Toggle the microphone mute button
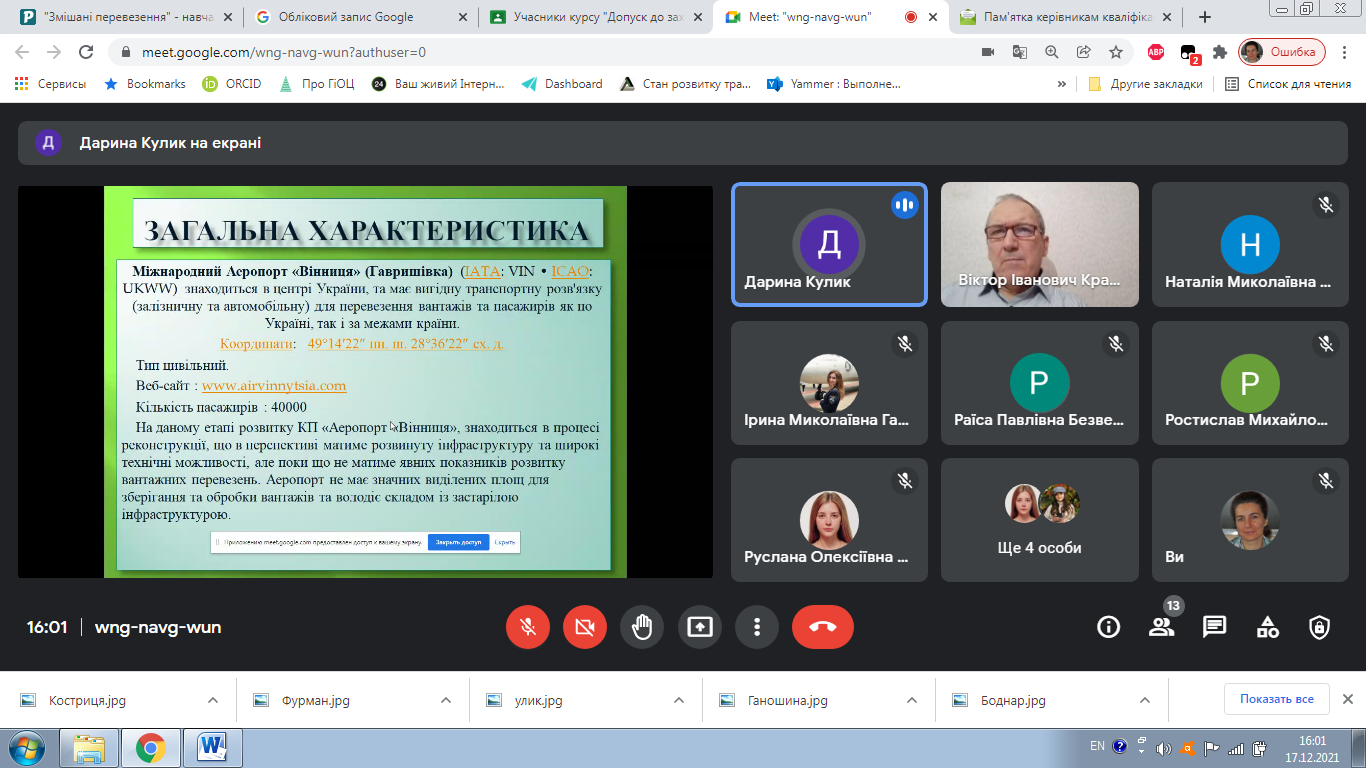Screen dimensions: 1366x768 click(x=528, y=627)
